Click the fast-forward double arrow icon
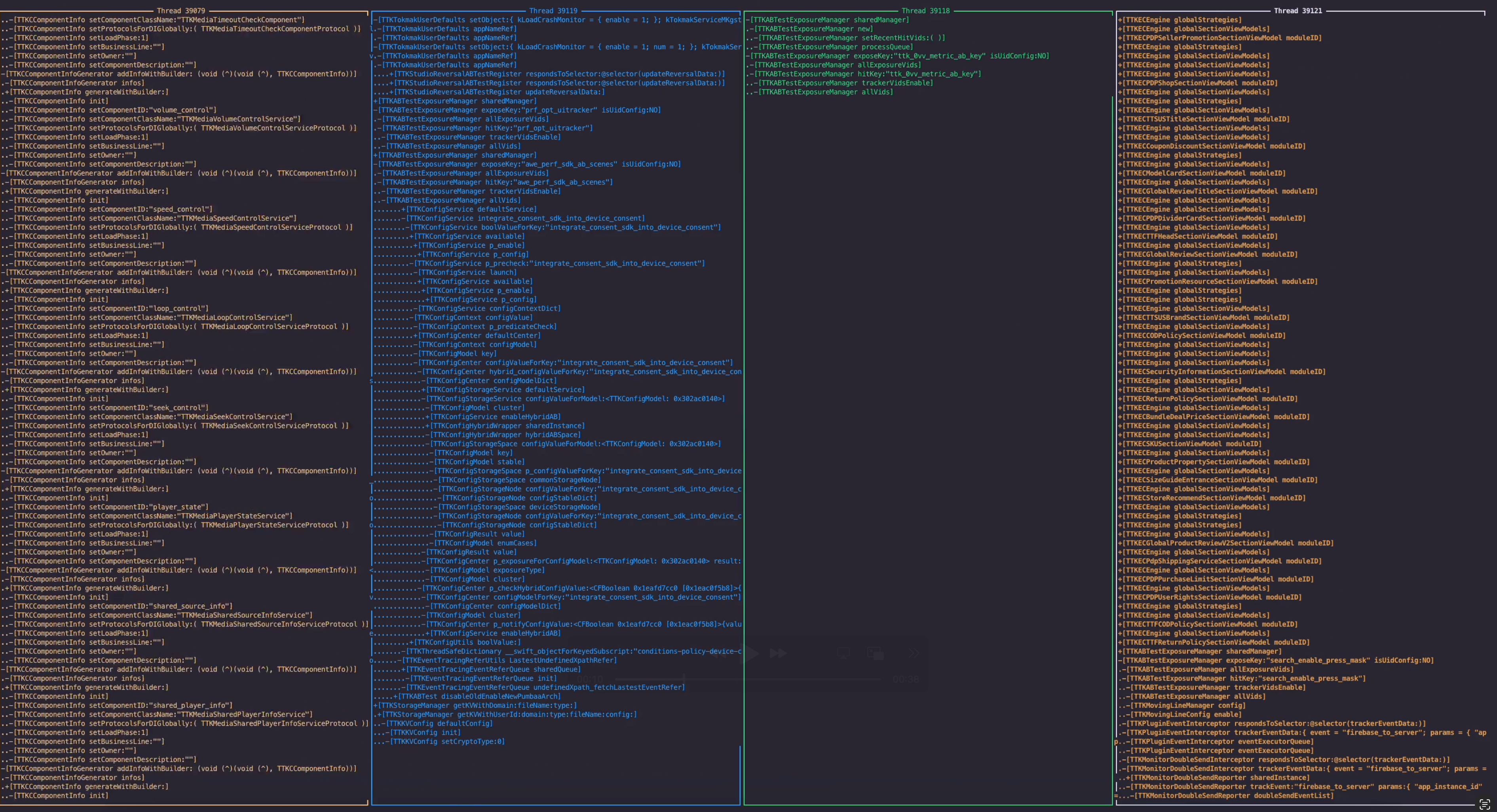Viewport: 1497px width, 812px height. (778, 653)
